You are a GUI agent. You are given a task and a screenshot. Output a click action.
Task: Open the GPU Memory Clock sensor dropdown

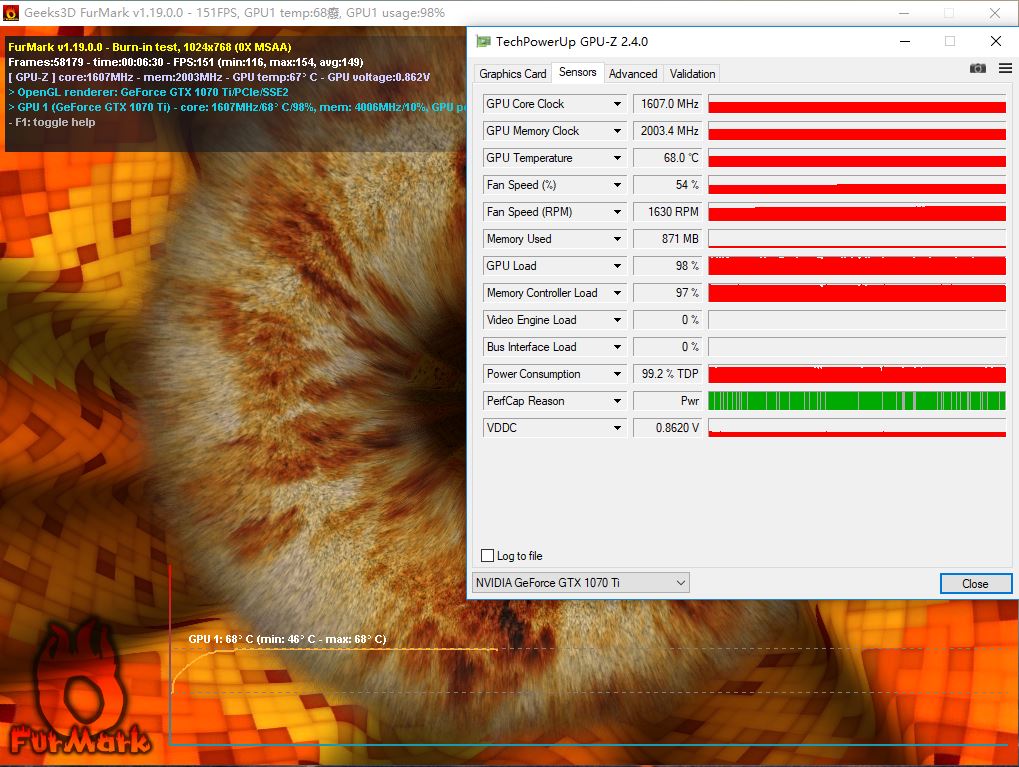click(617, 131)
